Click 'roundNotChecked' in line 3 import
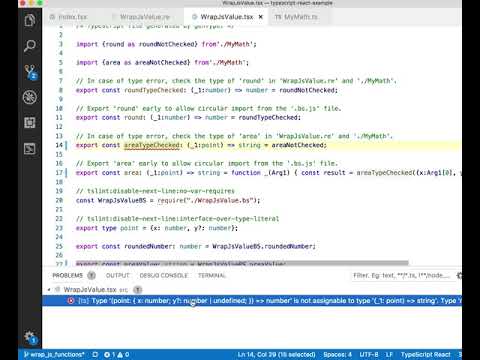This screenshot has height=360, width=480. pos(166,44)
